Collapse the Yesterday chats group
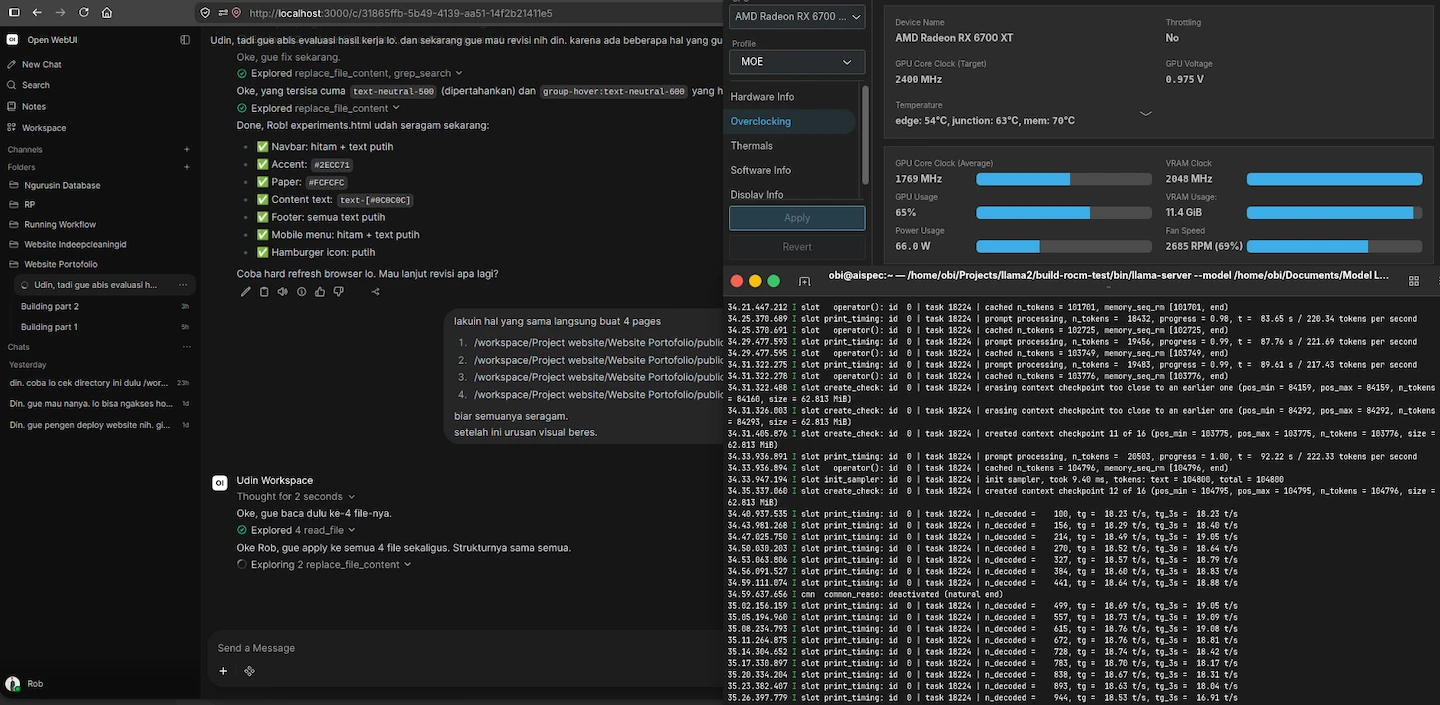Image resolution: width=1440 pixels, height=705 pixels. (x=28, y=365)
